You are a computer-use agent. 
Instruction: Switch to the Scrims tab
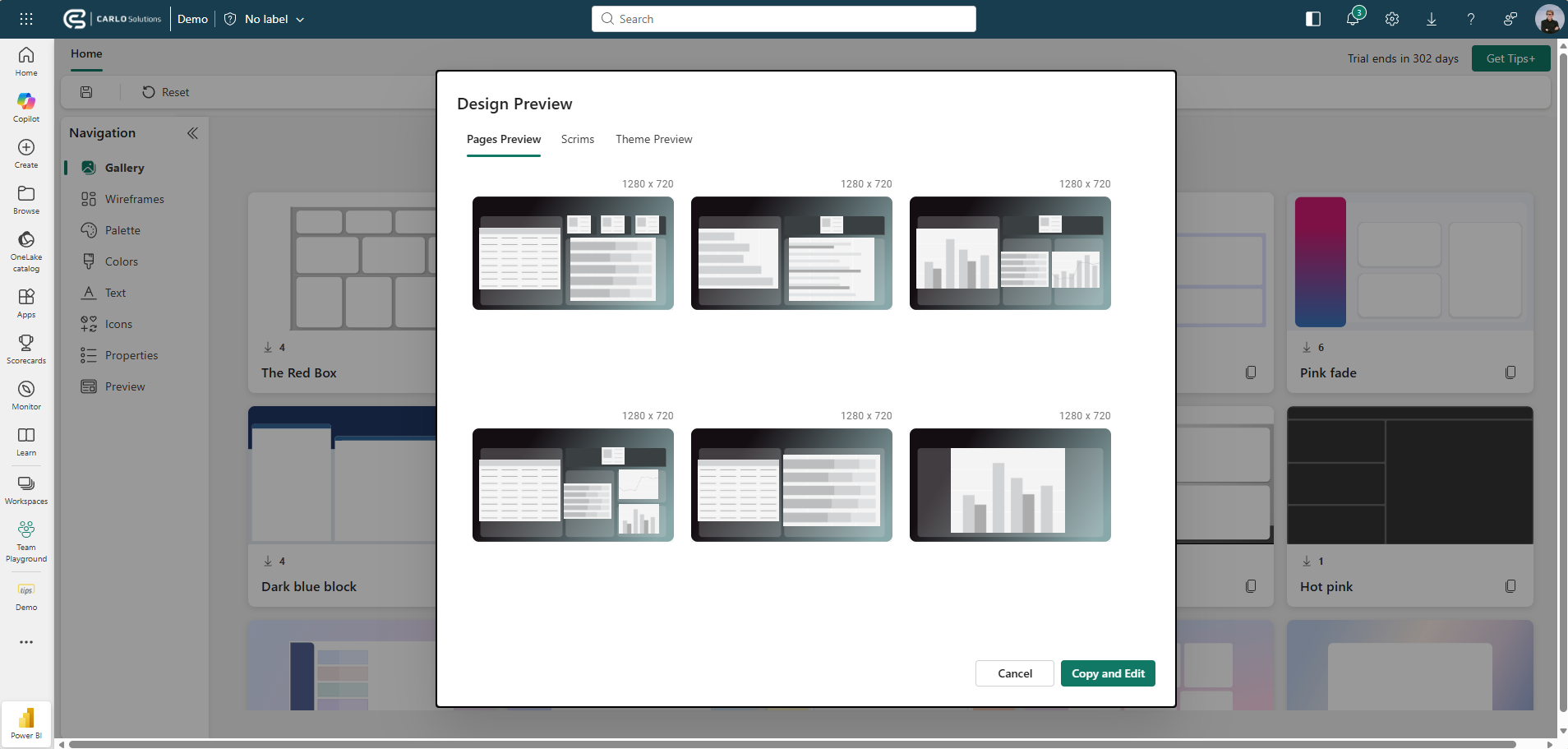(x=577, y=139)
